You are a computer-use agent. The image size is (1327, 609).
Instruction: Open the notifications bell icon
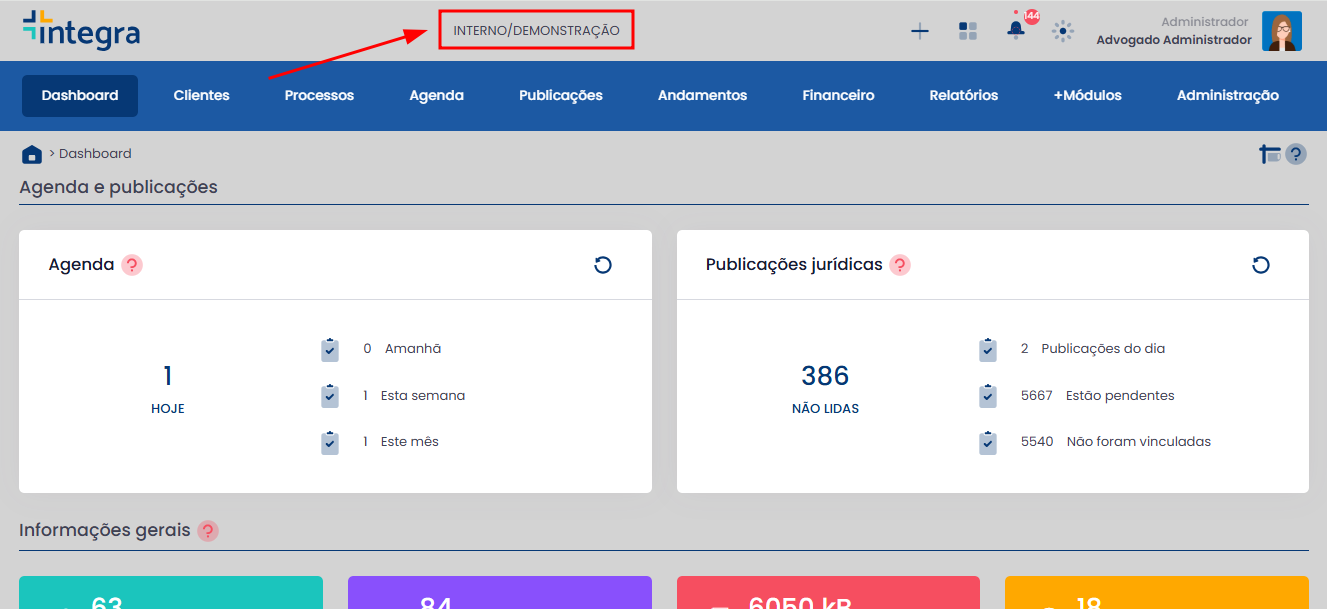coord(1016,30)
